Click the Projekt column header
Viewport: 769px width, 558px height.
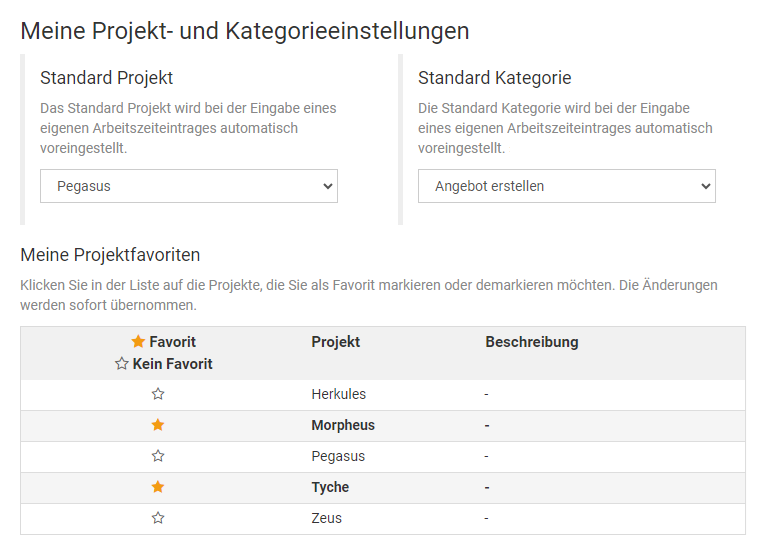tap(335, 342)
